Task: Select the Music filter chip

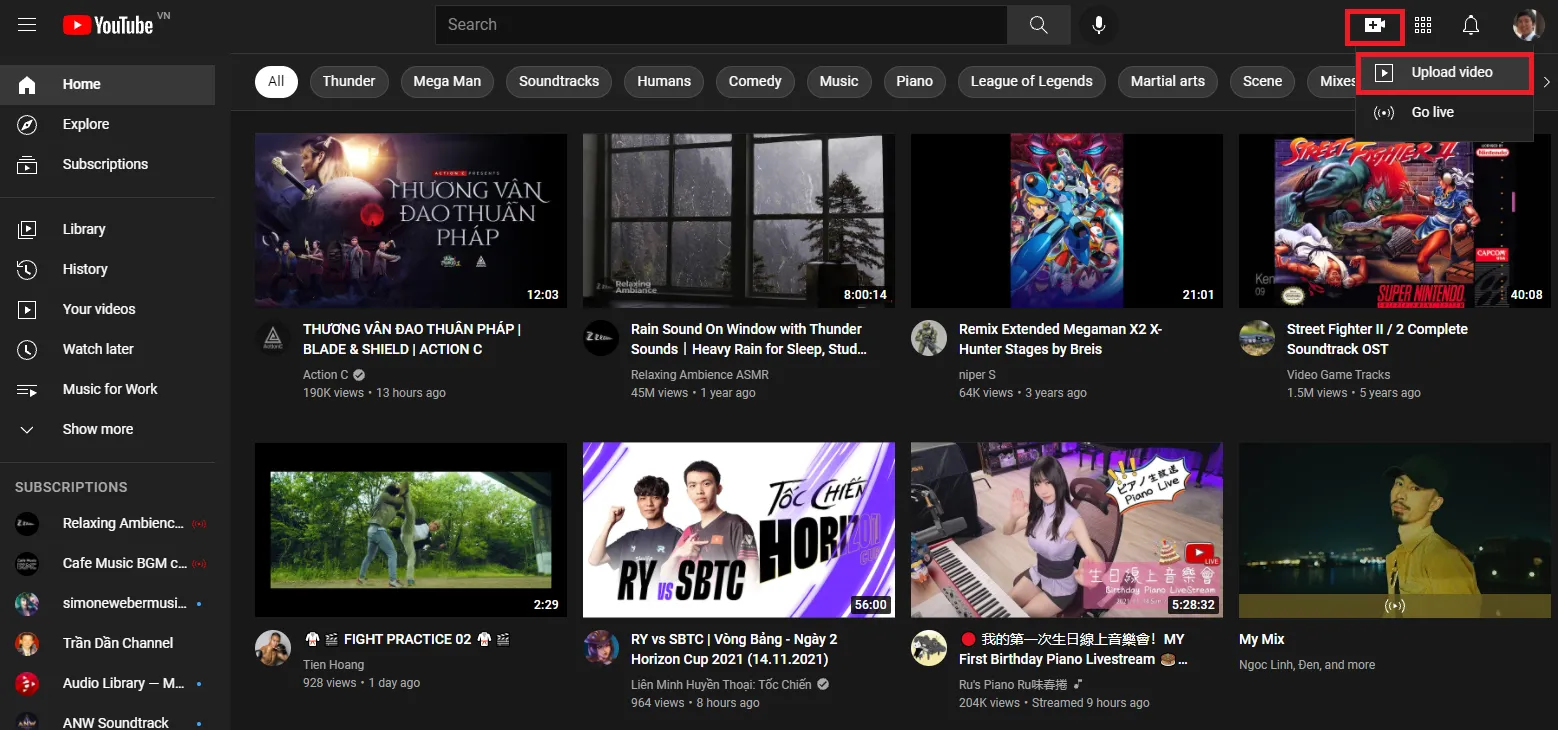Action: coord(839,82)
